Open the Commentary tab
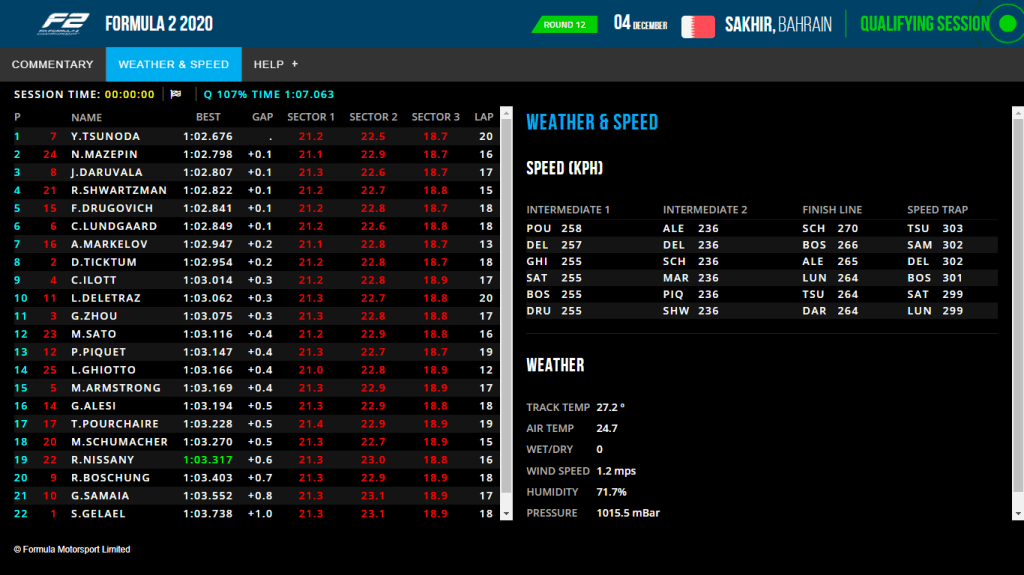The width and height of the screenshot is (1024, 575). pyautogui.click(x=52, y=64)
